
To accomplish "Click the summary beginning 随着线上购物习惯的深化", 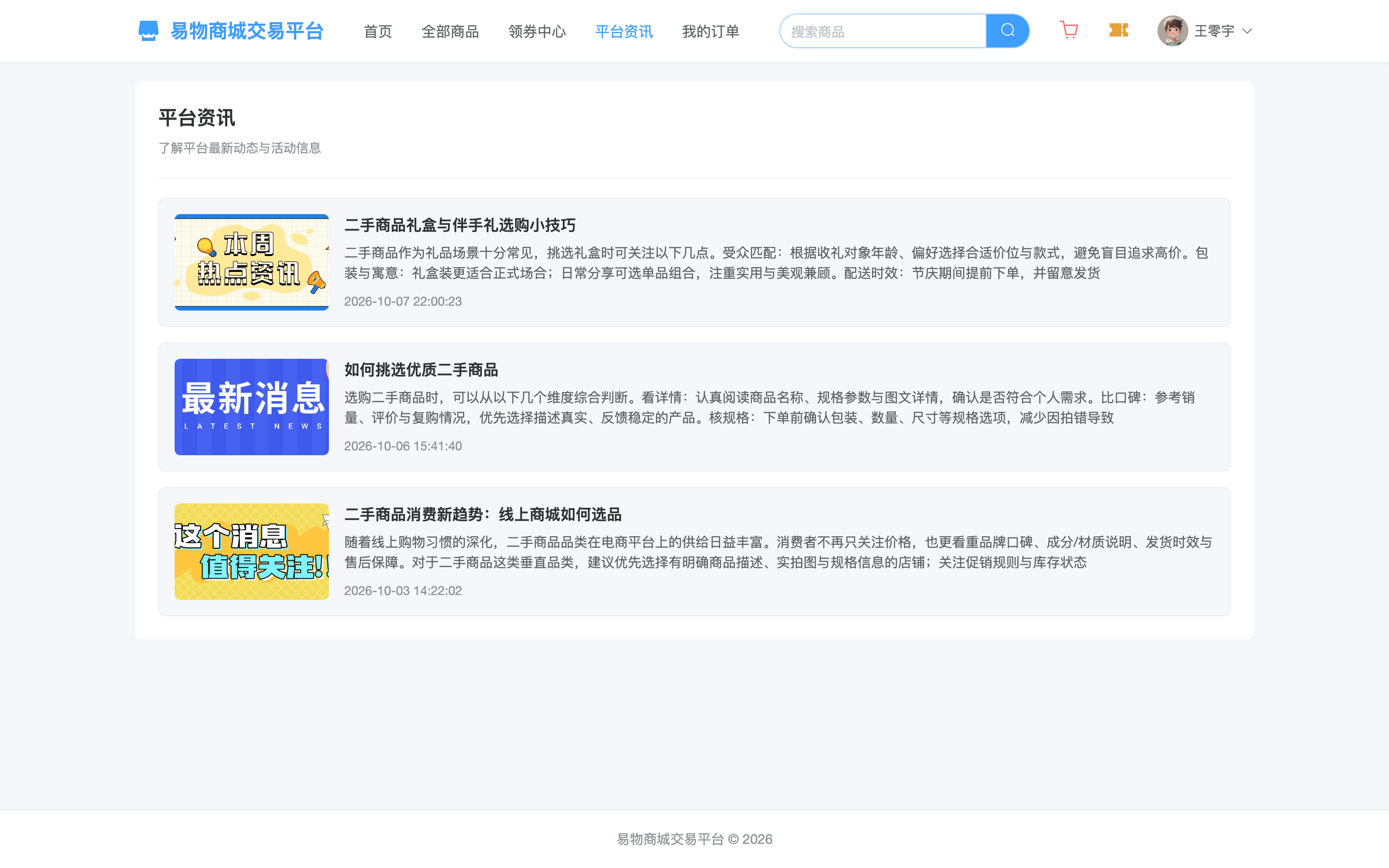I will tap(778, 552).
